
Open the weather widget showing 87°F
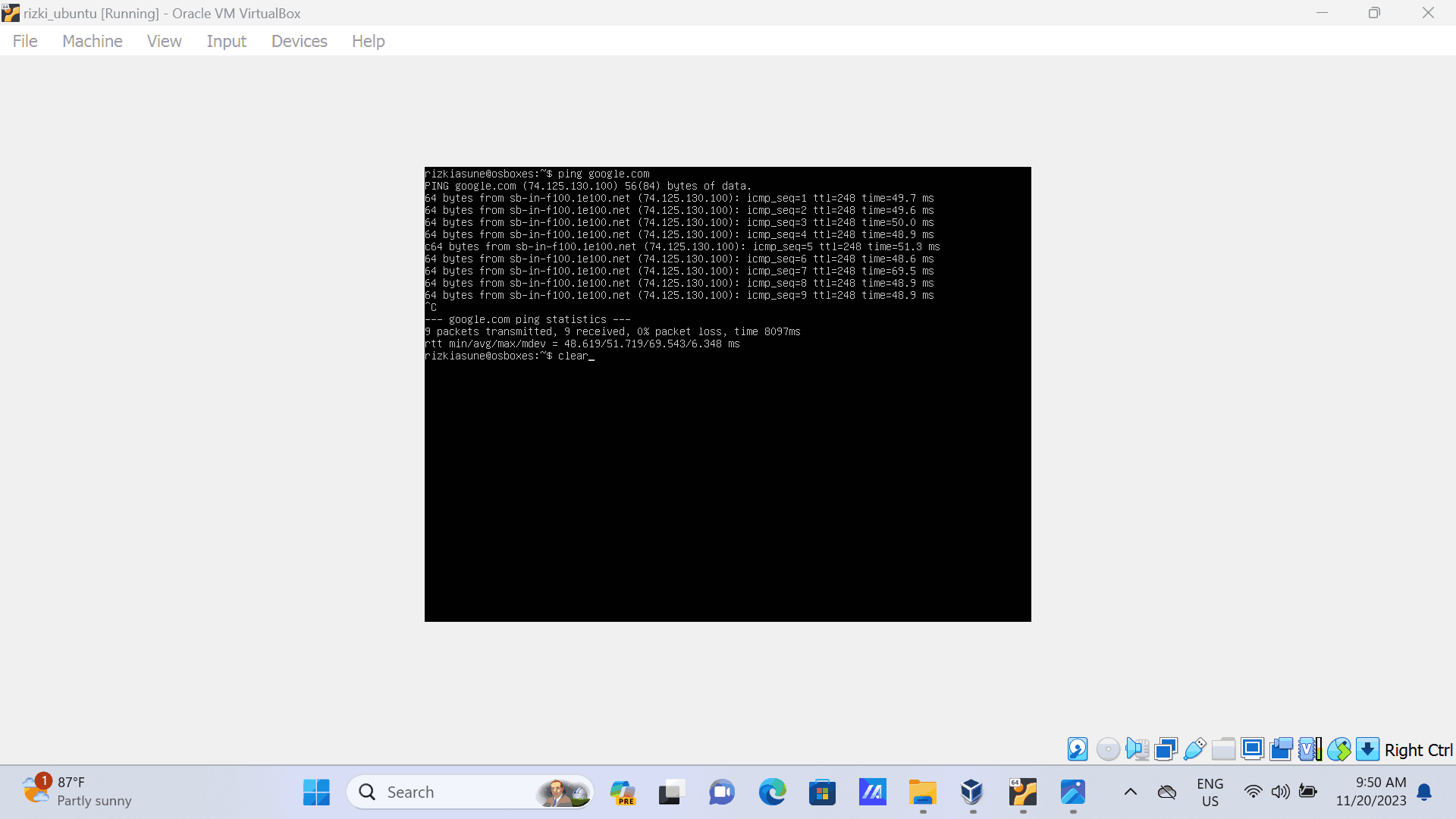(x=76, y=792)
